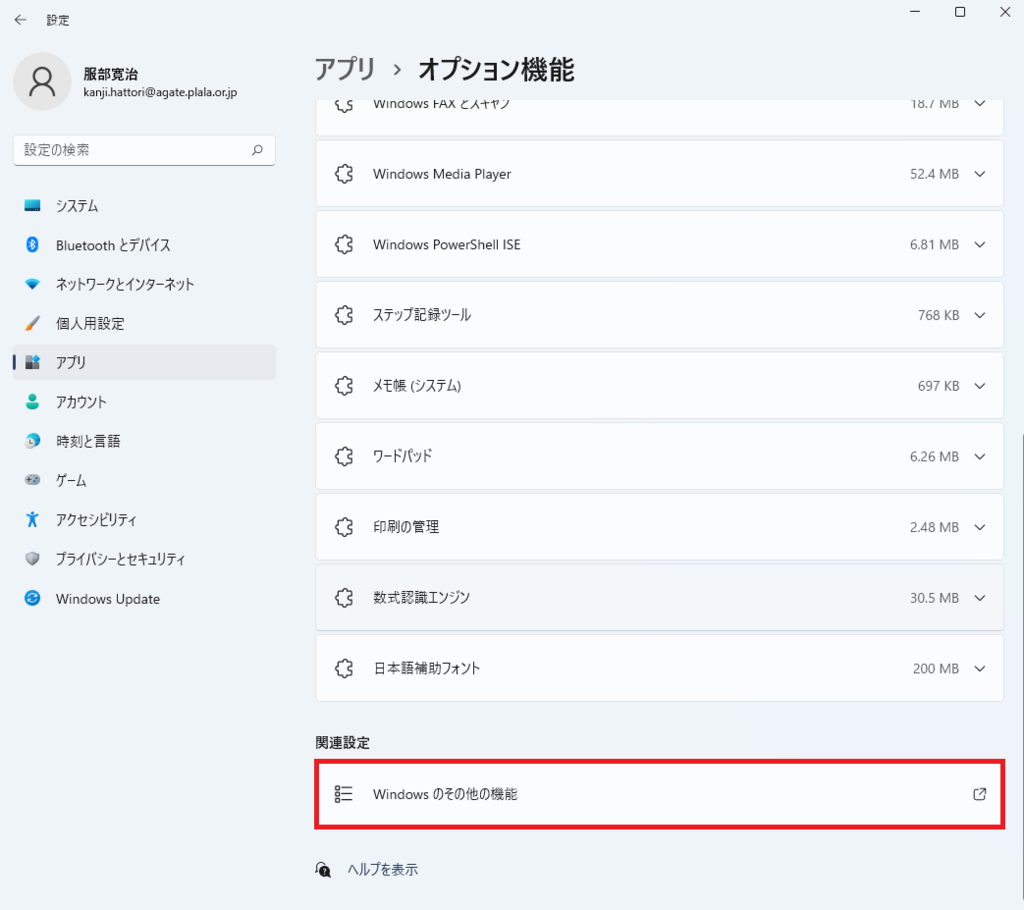The width and height of the screenshot is (1024, 910).
Task: Click アプリ breadcrumb link
Action: click(345, 69)
